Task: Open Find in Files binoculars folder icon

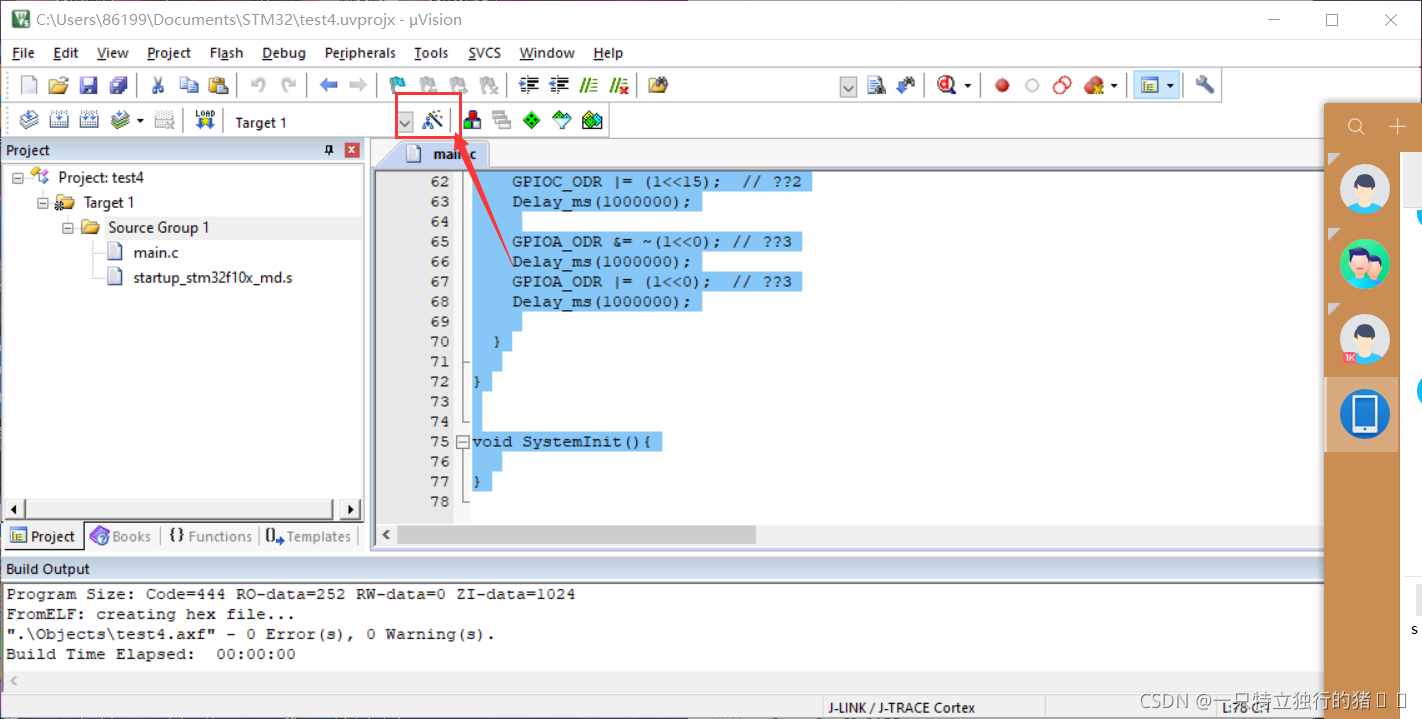Action: 658,85
